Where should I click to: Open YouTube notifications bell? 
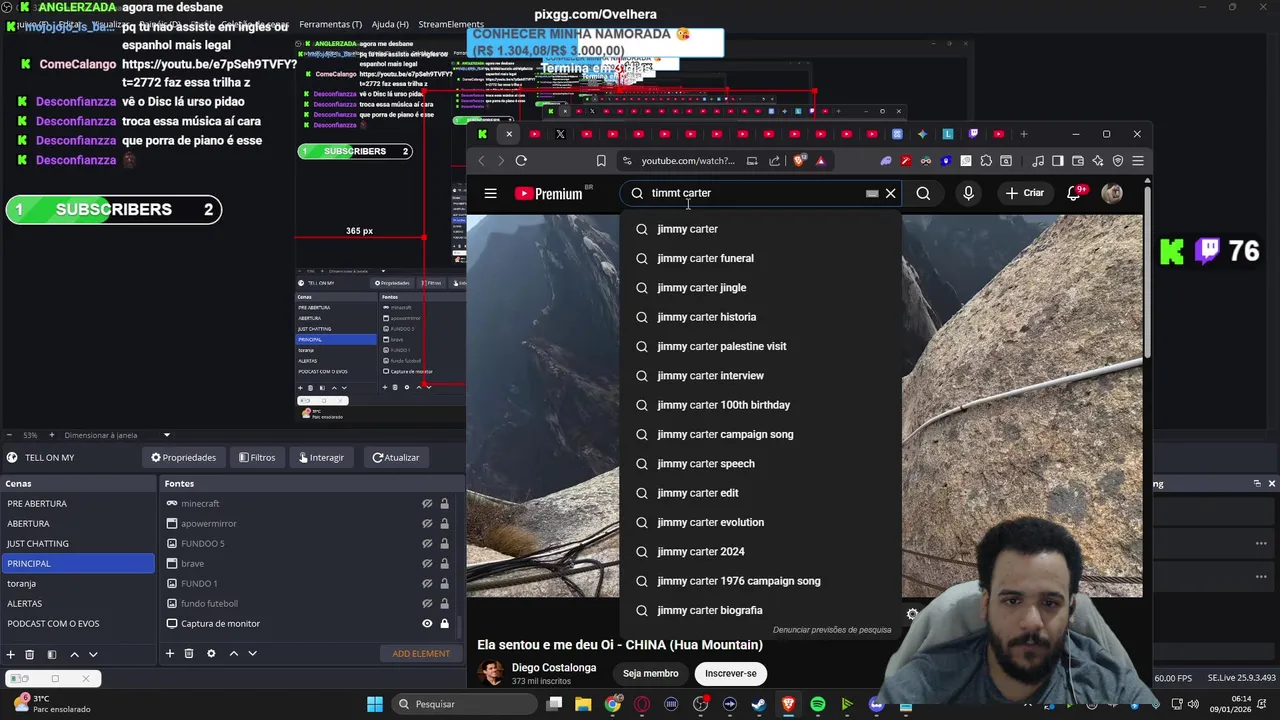[x=1074, y=193]
